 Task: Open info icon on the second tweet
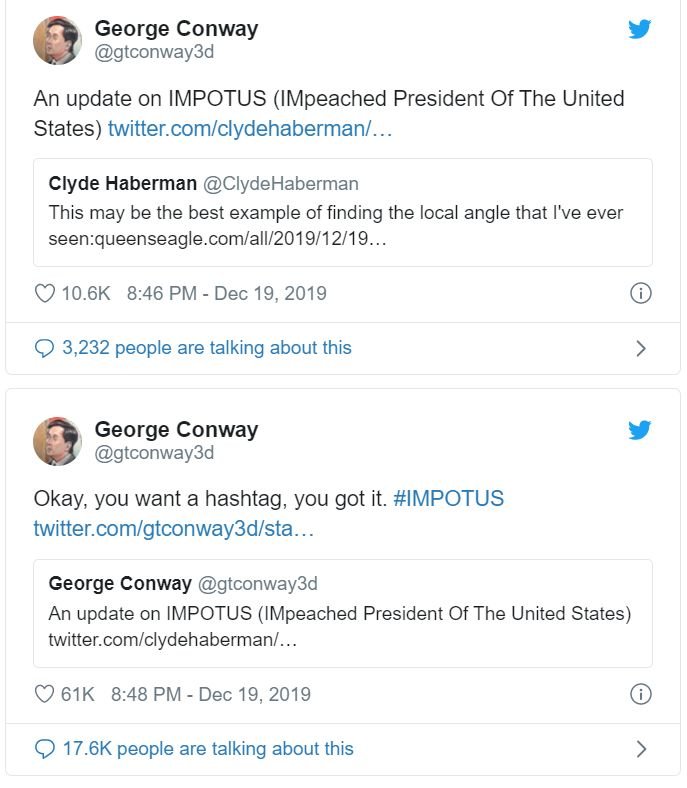tap(641, 694)
